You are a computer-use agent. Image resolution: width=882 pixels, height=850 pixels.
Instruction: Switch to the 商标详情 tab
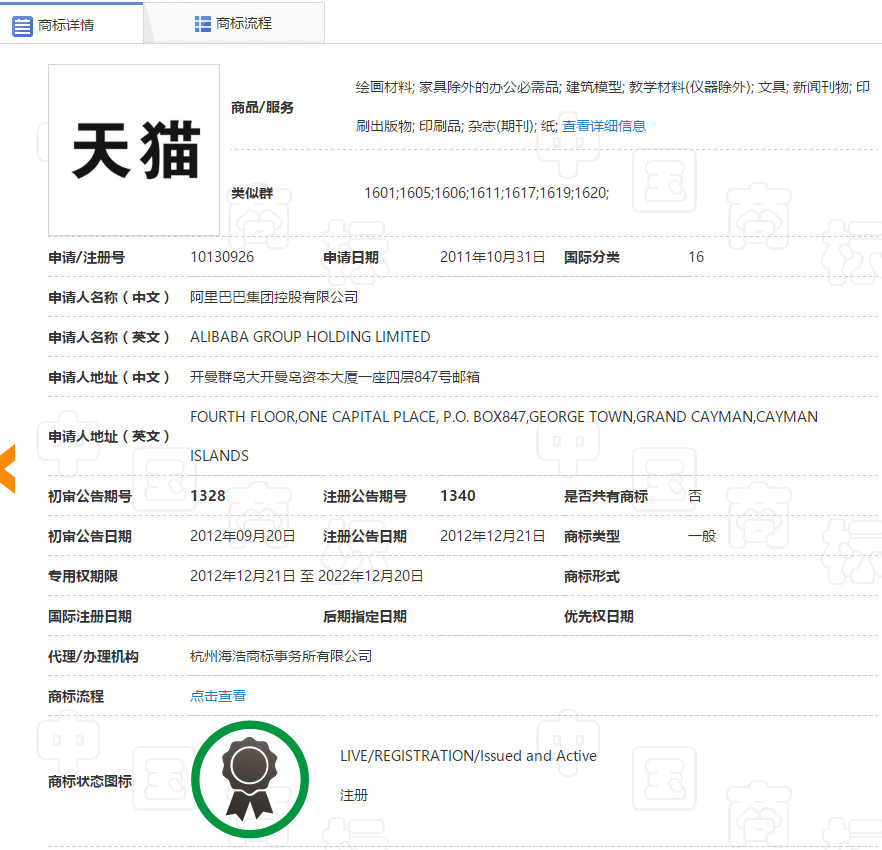point(71,24)
